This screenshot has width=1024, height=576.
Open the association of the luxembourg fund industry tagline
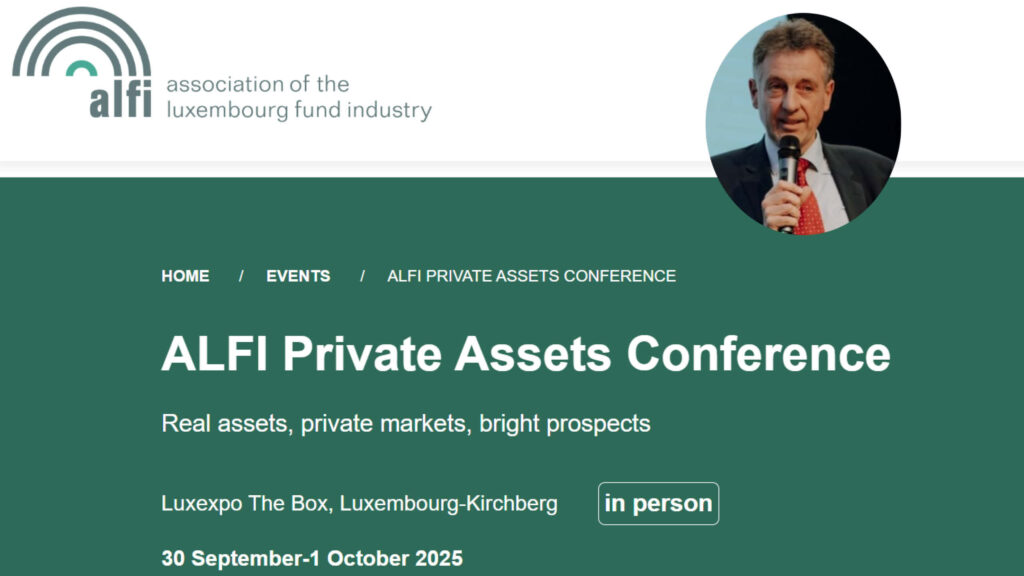[x=298, y=97]
